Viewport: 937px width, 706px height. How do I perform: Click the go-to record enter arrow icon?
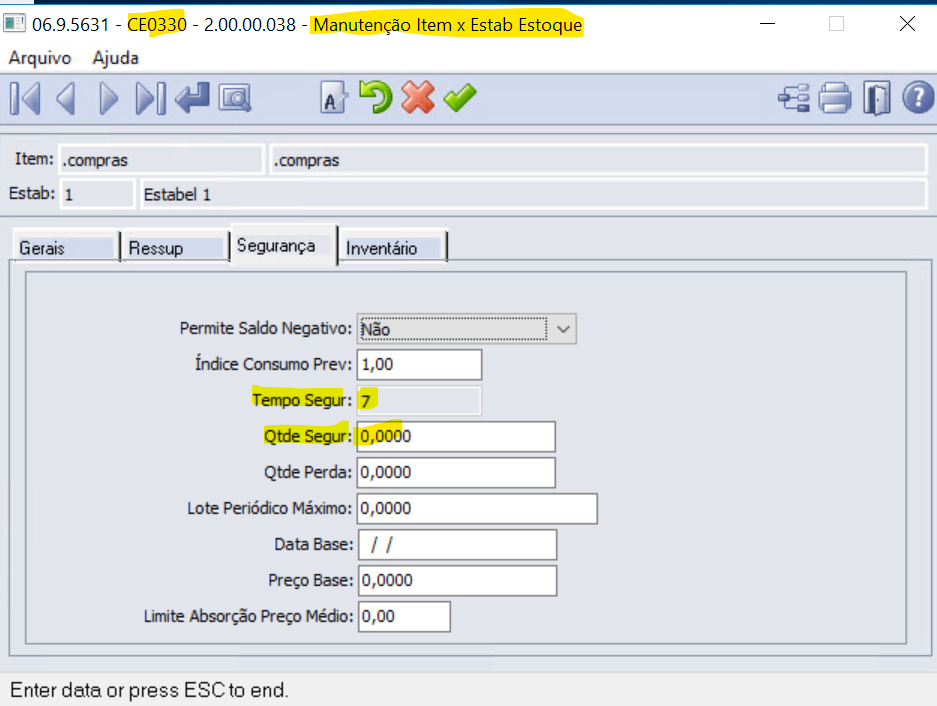pyautogui.click(x=192, y=97)
